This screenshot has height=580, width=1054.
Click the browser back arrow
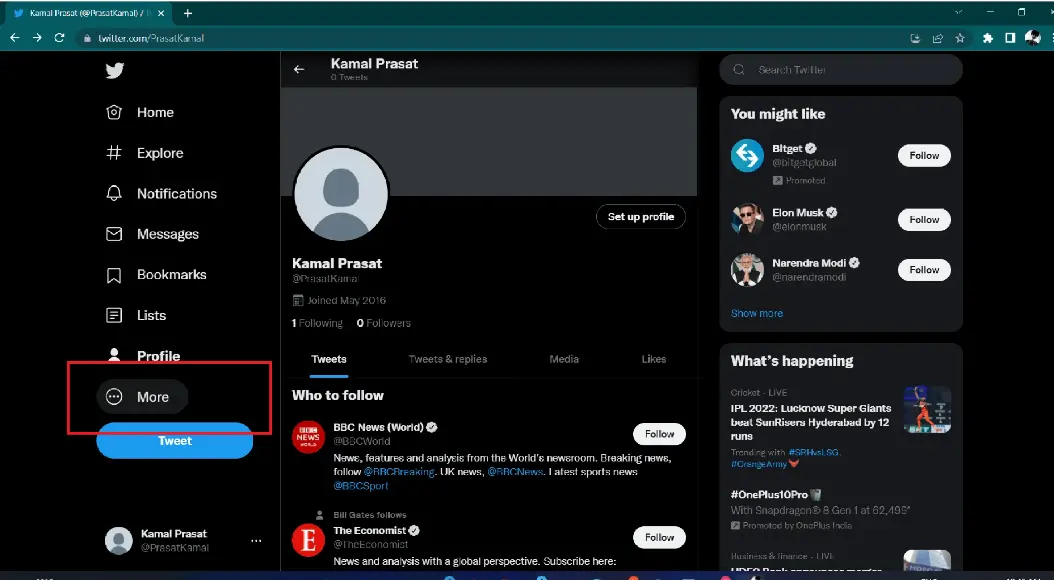tap(15, 38)
